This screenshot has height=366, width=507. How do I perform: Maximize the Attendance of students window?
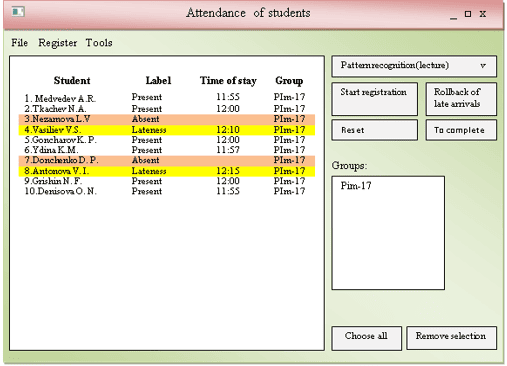pyautogui.click(x=468, y=14)
